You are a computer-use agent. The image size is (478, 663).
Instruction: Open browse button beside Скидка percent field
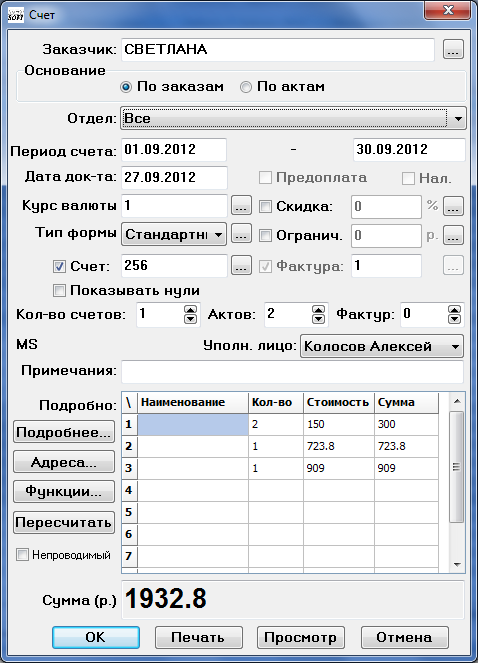(x=453, y=206)
